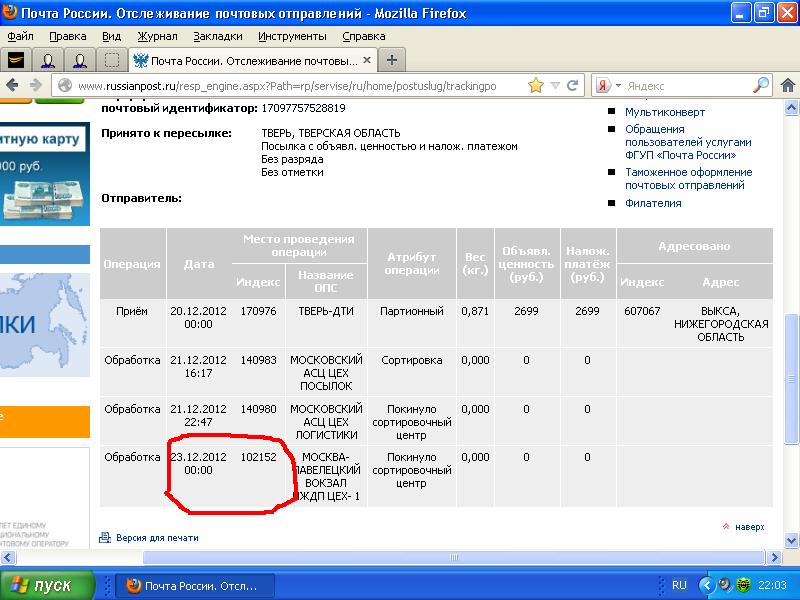The image size is (800, 600).
Task: Open Таможенное оформление почтовых отправлений link
Action: [x=689, y=179]
